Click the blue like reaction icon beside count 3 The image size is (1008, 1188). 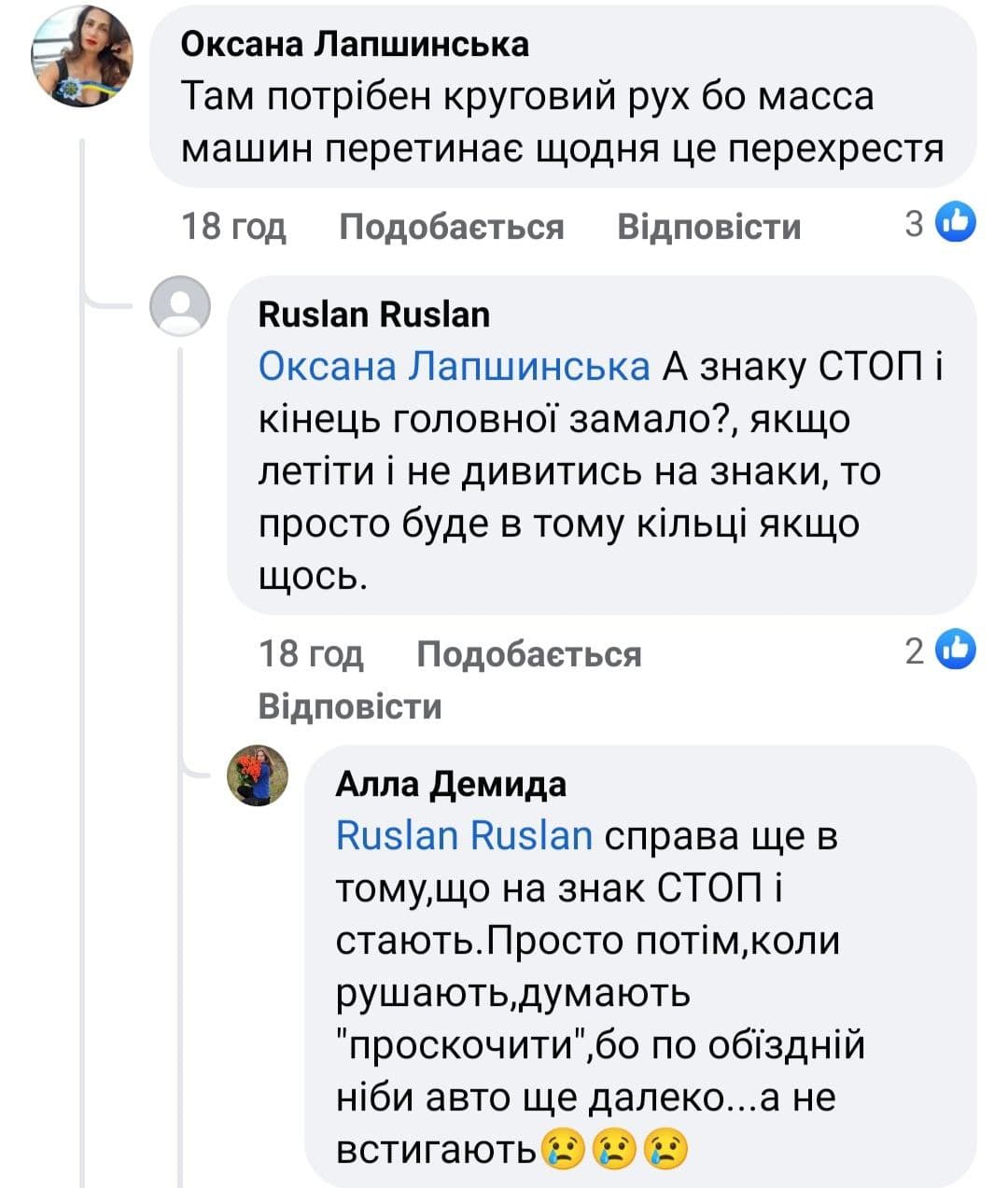955,223
